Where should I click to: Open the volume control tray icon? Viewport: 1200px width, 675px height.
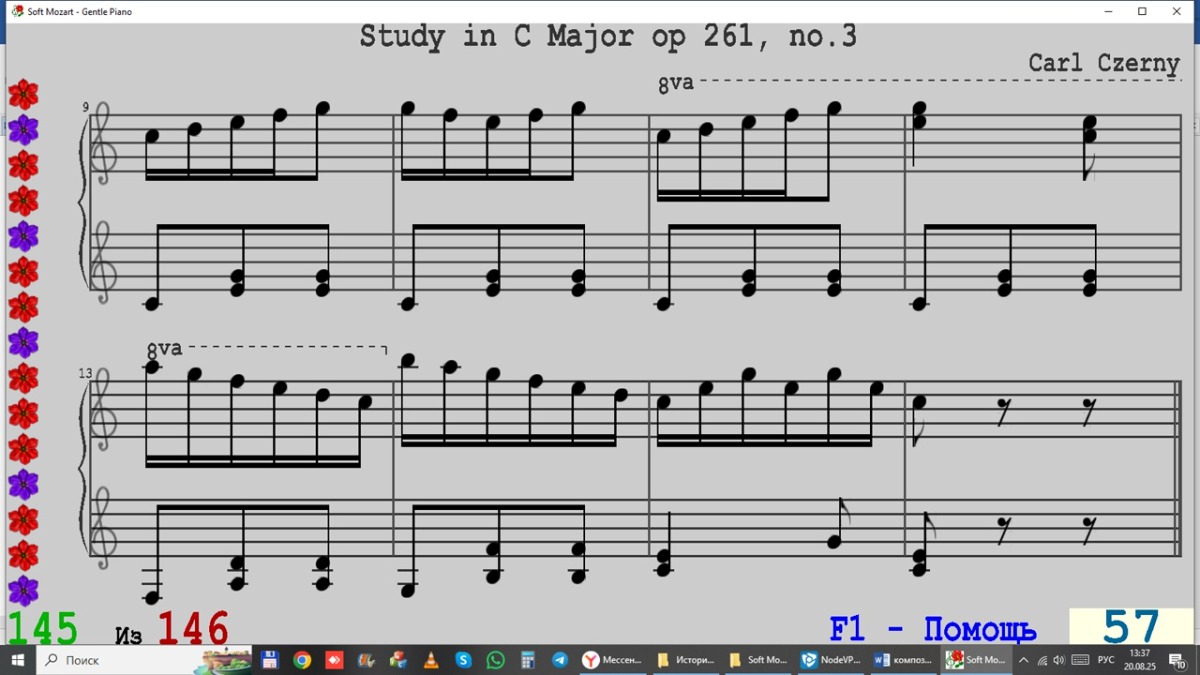coord(1059,660)
